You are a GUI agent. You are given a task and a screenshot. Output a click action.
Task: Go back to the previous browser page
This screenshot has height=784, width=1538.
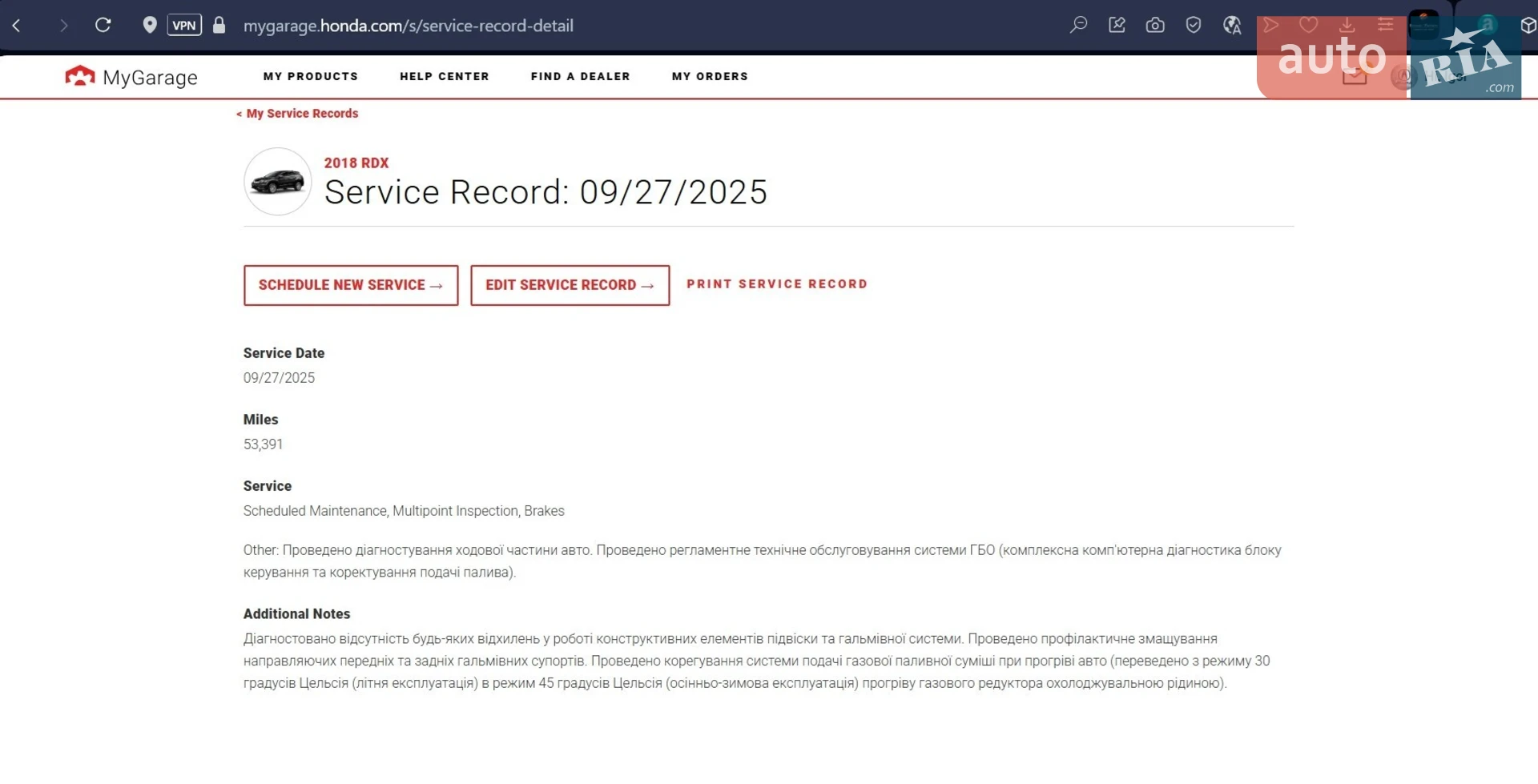[17, 26]
